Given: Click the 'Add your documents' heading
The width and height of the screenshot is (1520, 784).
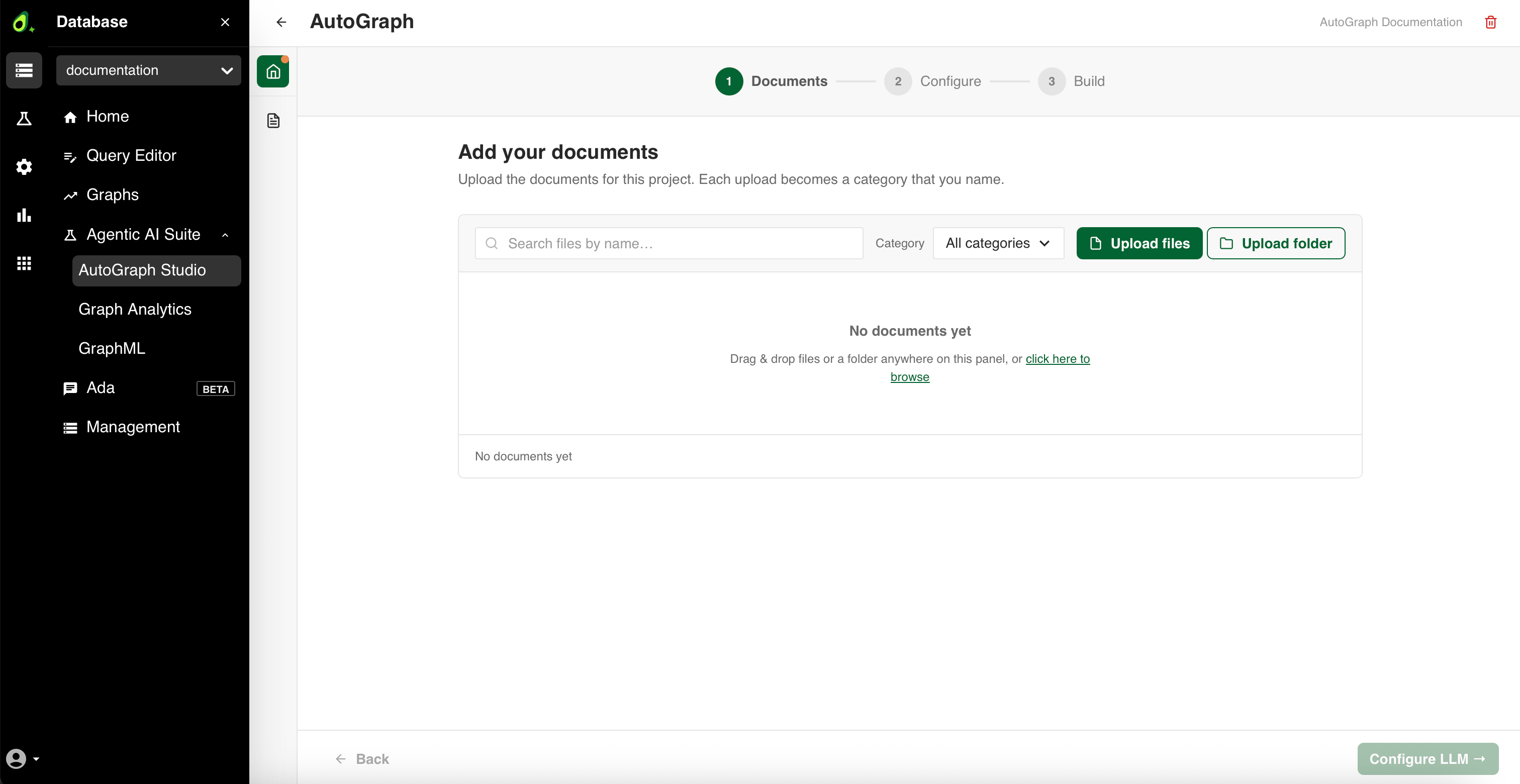Looking at the screenshot, I should click(557, 152).
